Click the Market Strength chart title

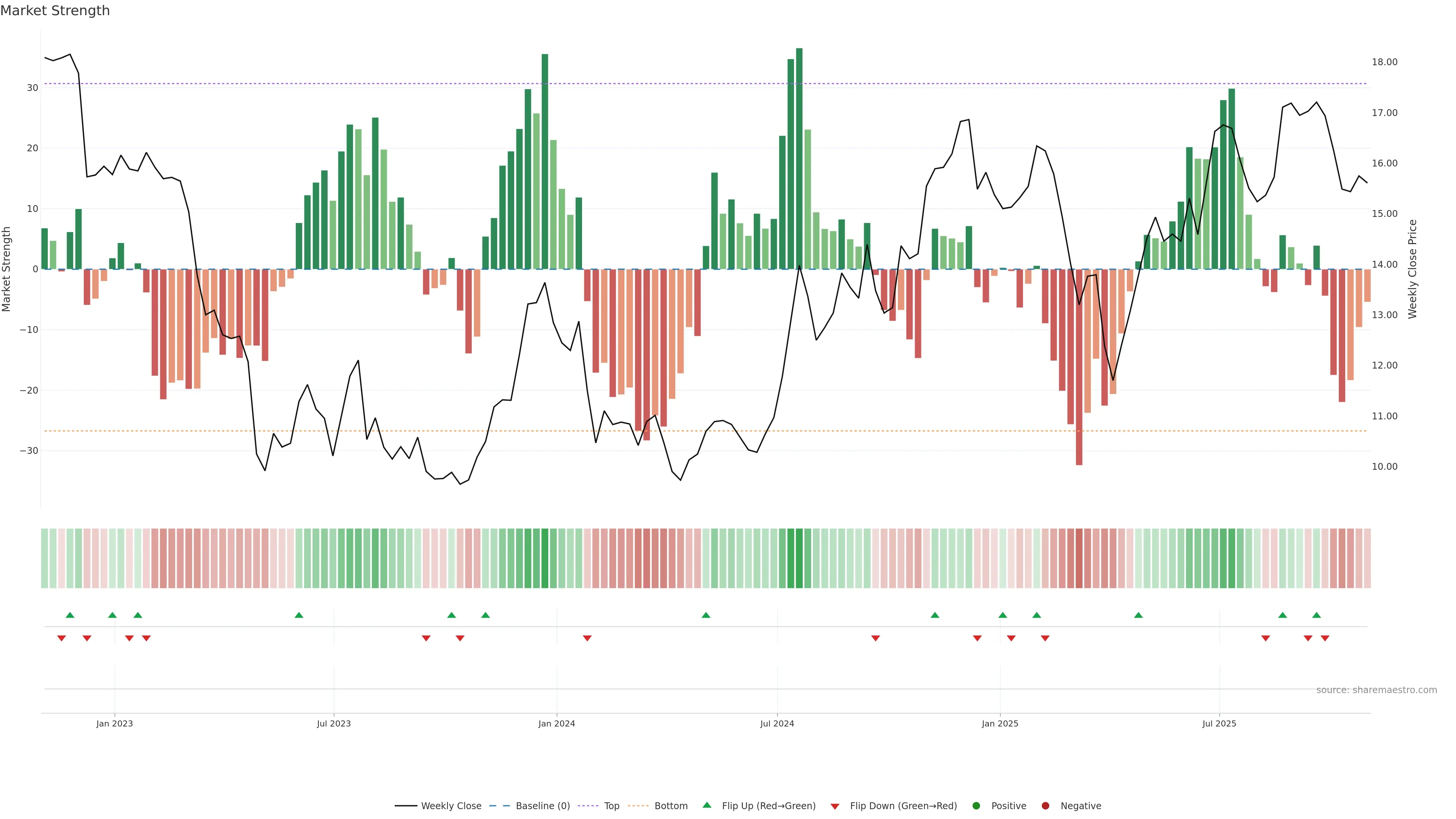pyautogui.click(x=55, y=11)
